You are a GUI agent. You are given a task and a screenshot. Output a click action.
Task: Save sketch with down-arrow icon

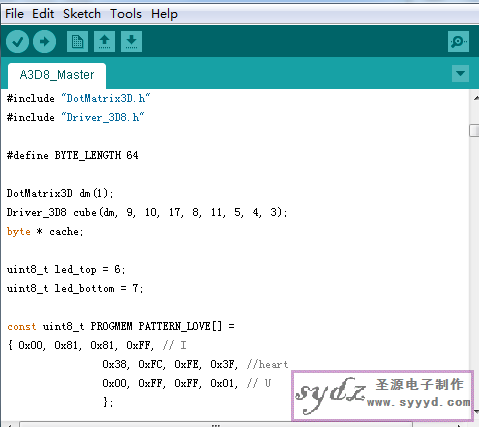(131, 42)
